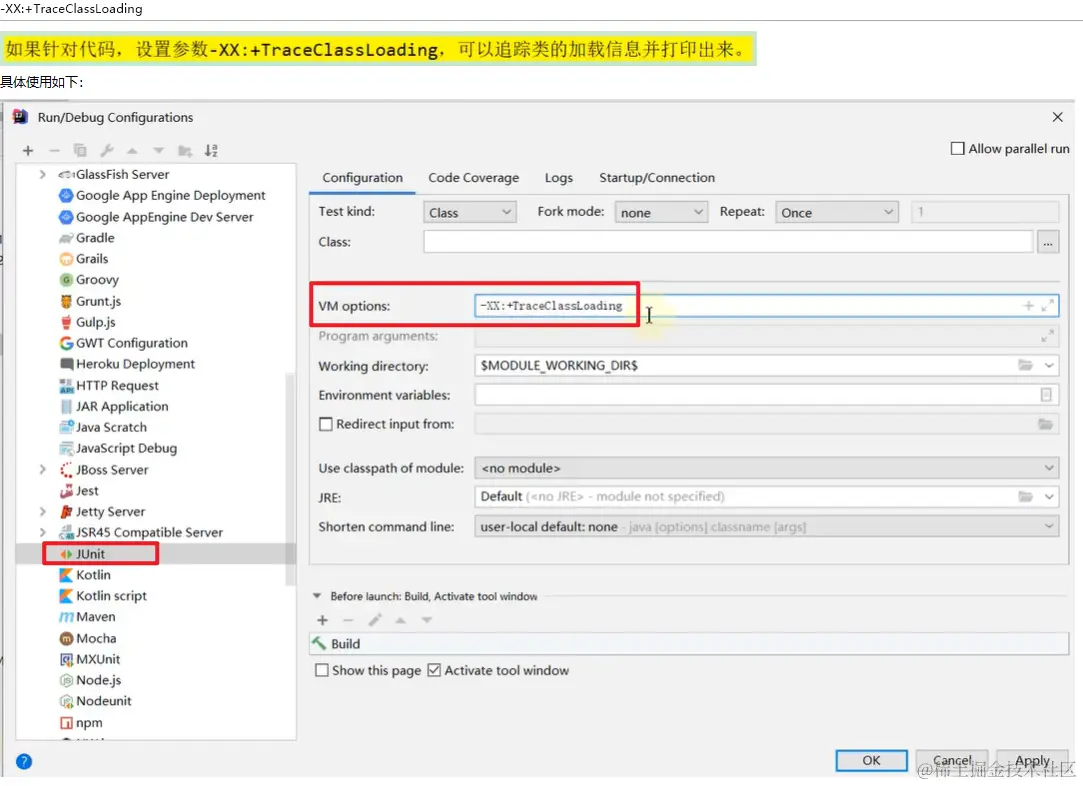Select JavaScript Debug item
The width and height of the screenshot is (1083, 786).
coord(126,448)
